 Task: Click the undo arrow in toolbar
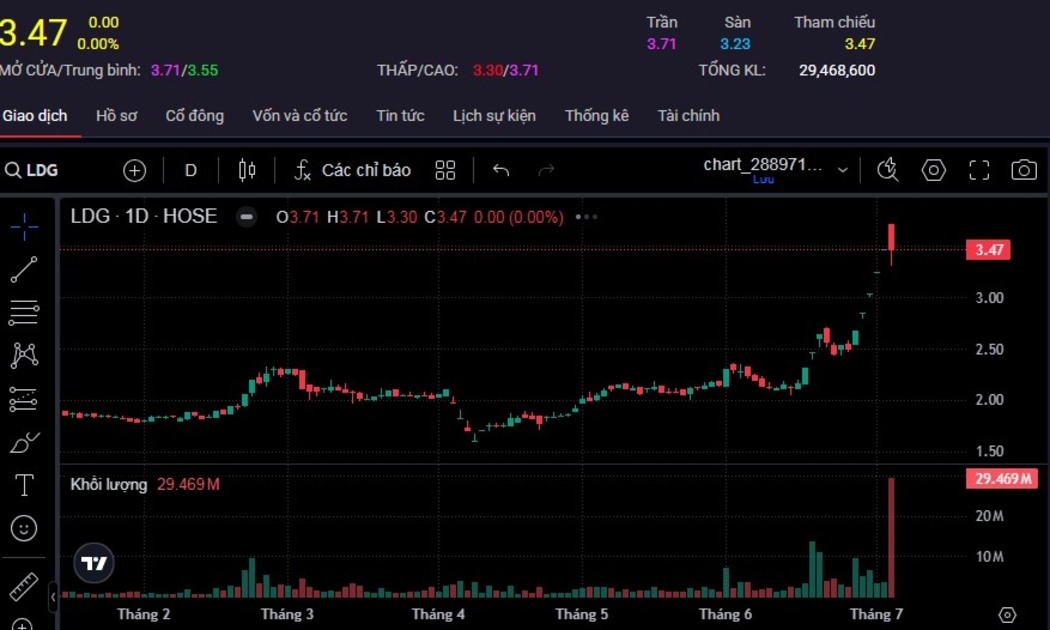pos(501,170)
